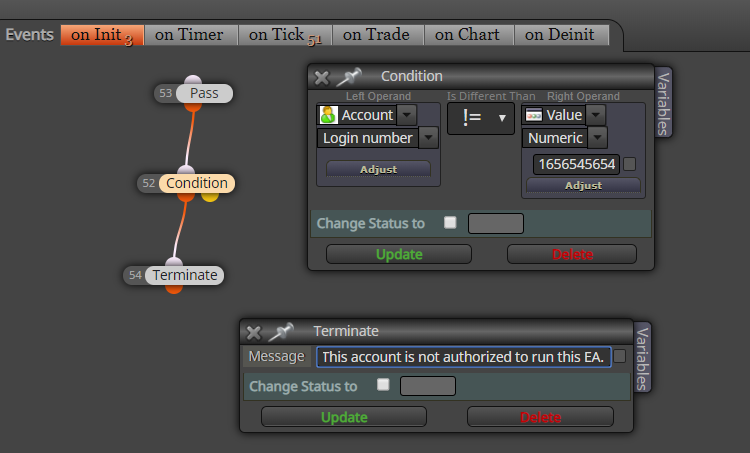Toggle checkbox beside the Message field

click(x=619, y=356)
